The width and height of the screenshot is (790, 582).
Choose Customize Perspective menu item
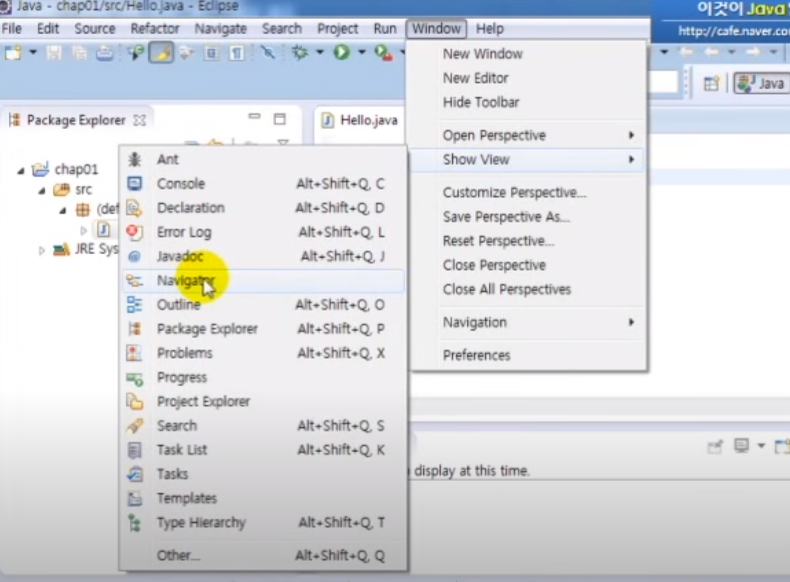coord(527,192)
